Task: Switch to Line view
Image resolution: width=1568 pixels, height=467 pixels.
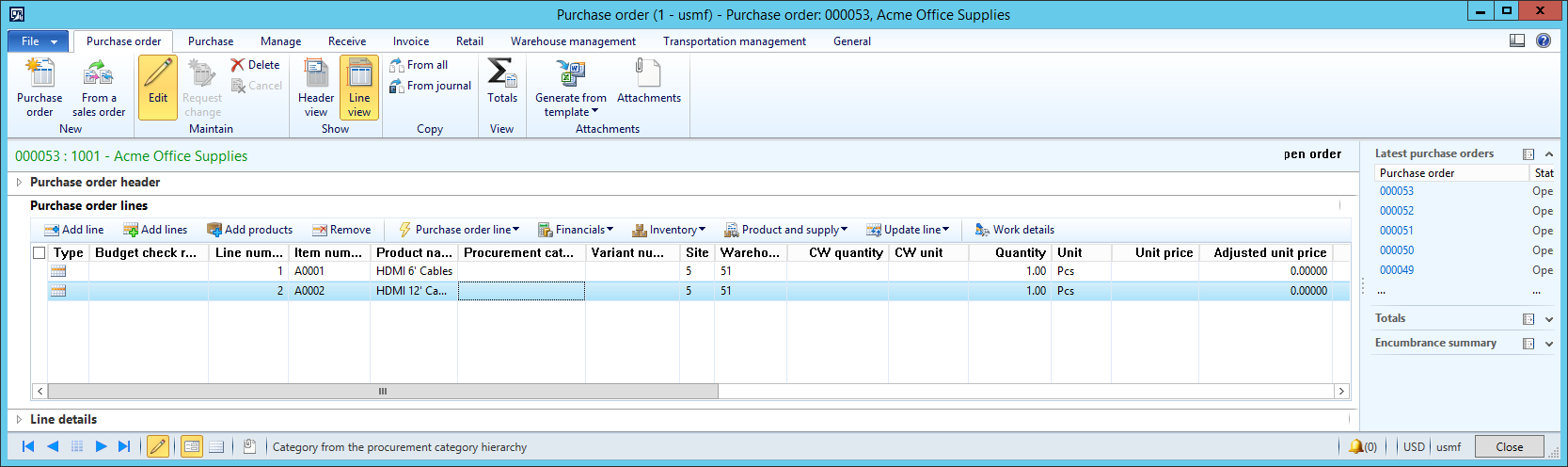Action: click(x=359, y=88)
